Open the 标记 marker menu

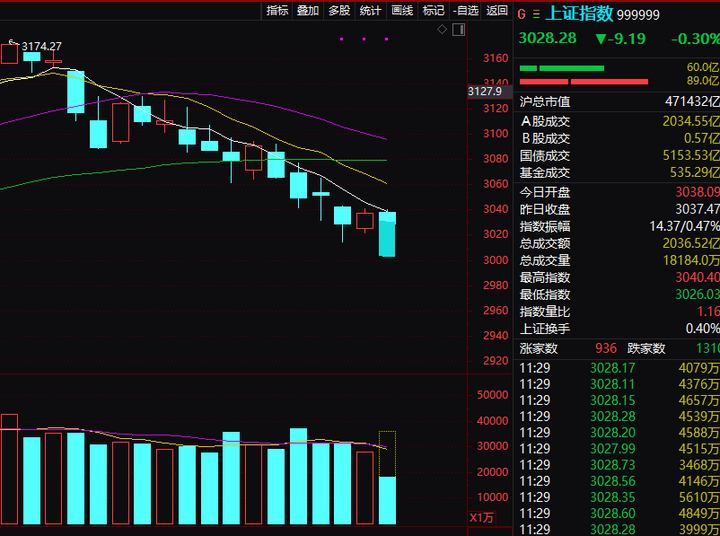(x=433, y=10)
